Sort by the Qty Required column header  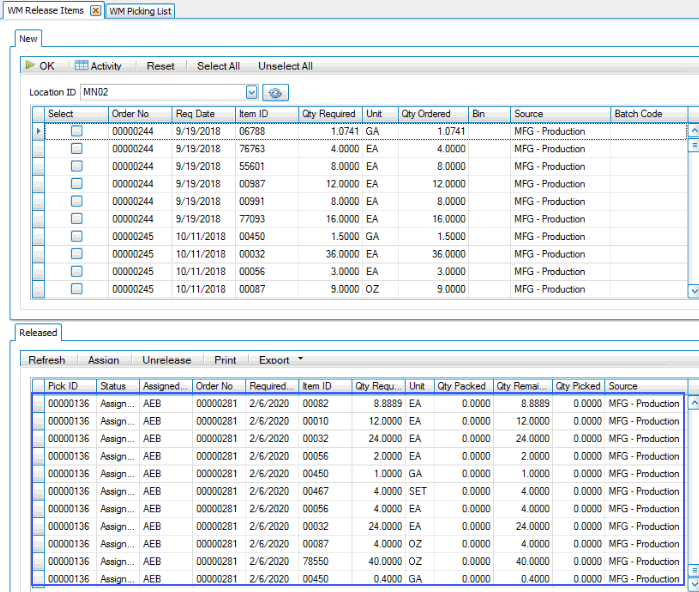click(x=328, y=114)
